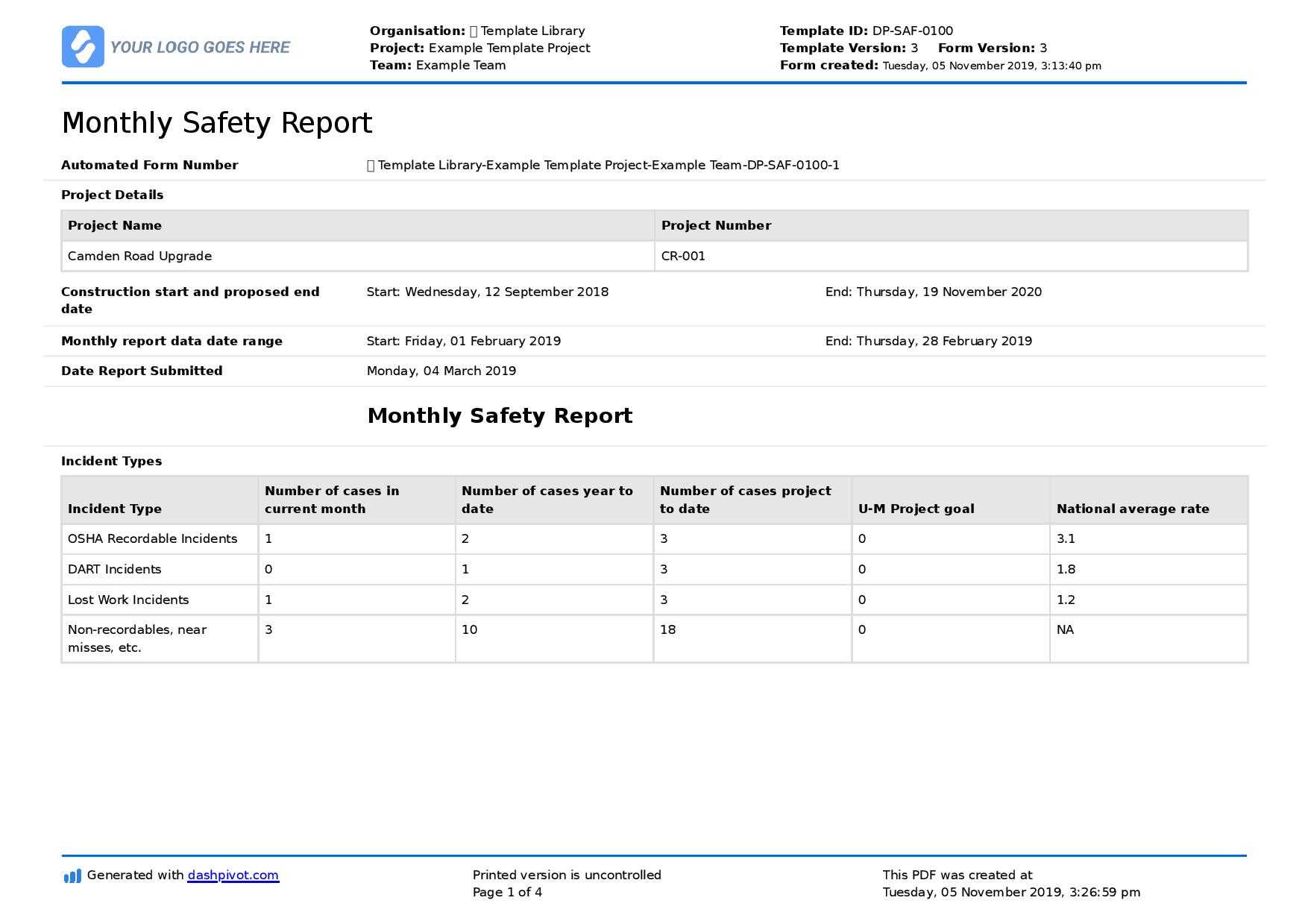Select the Monthly report data date range label
Viewport: 1308px width, 924px height.
pyautogui.click(x=172, y=341)
